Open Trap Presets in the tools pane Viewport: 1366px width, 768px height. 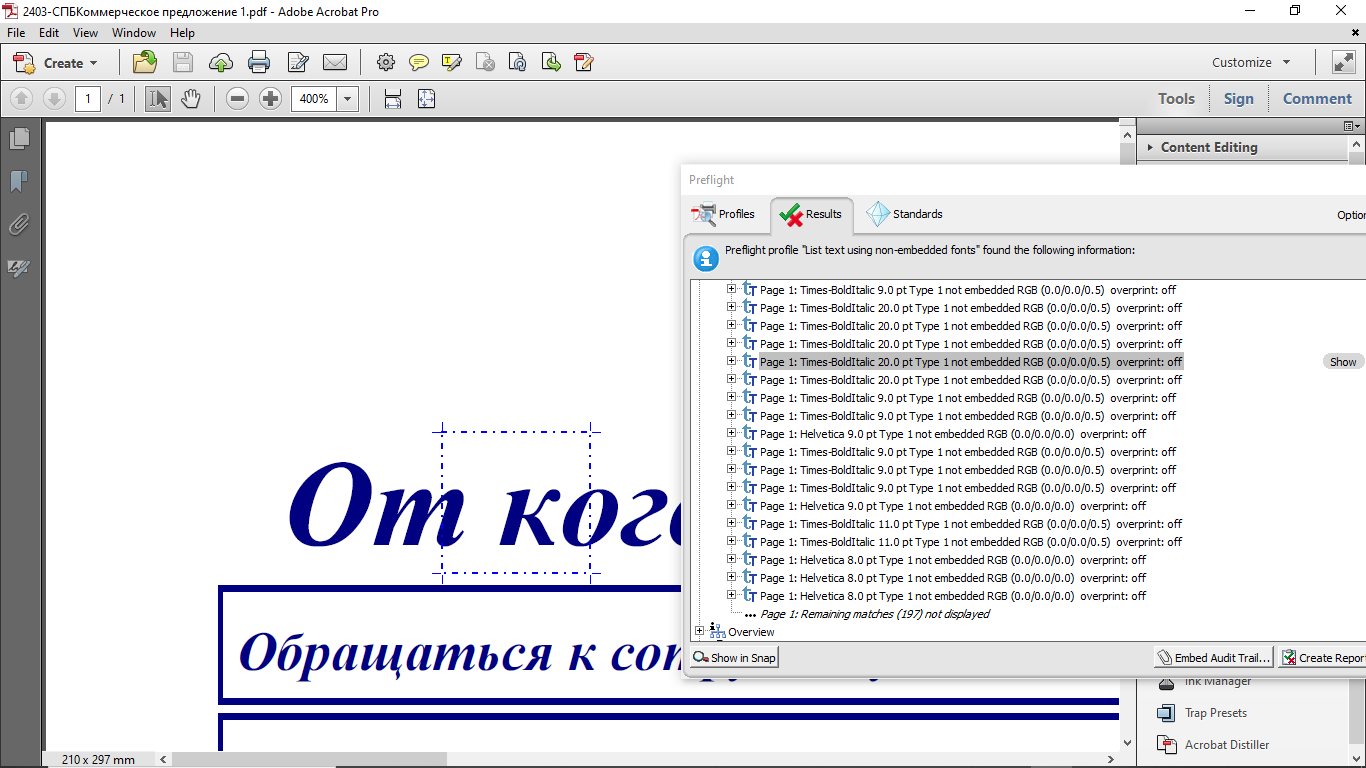point(1215,713)
